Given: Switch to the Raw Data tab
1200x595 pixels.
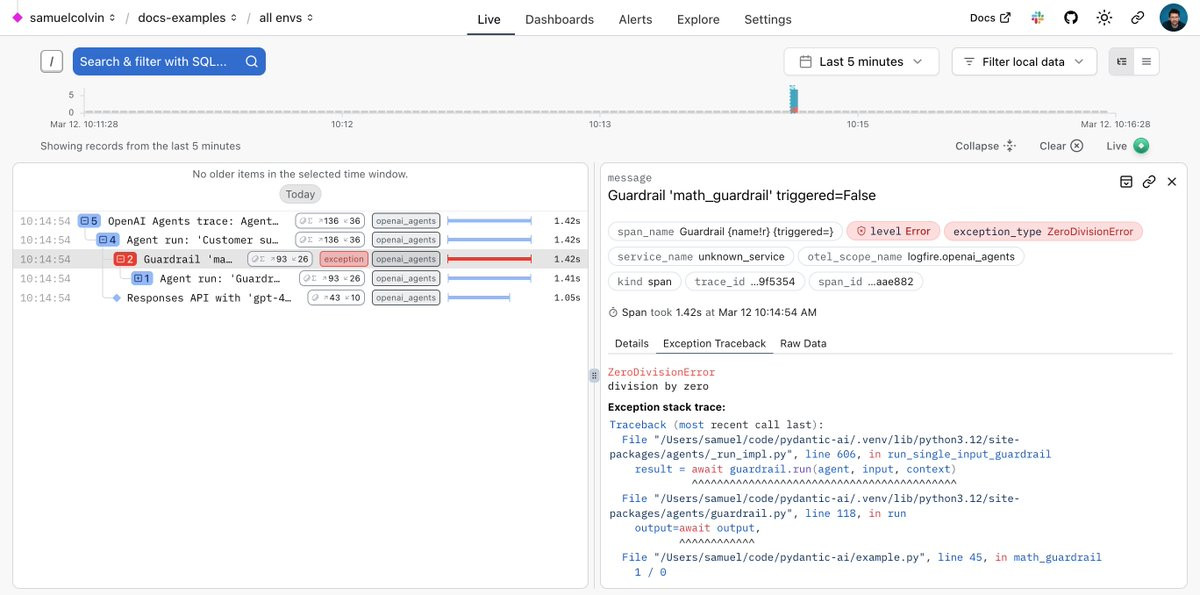Looking at the screenshot, I should pos(803,343).
